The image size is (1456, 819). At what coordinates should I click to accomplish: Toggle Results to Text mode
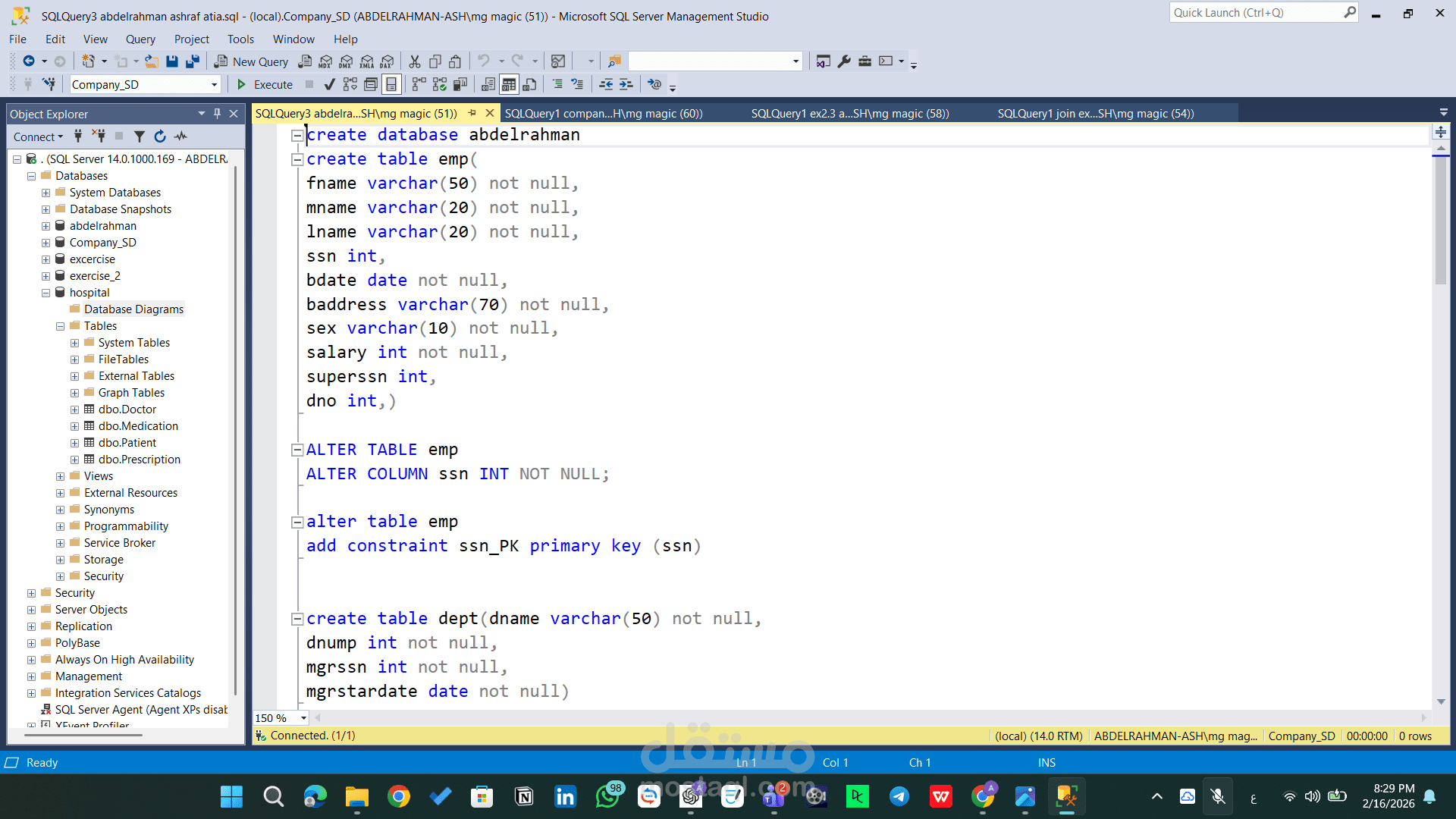coord(488,84)
